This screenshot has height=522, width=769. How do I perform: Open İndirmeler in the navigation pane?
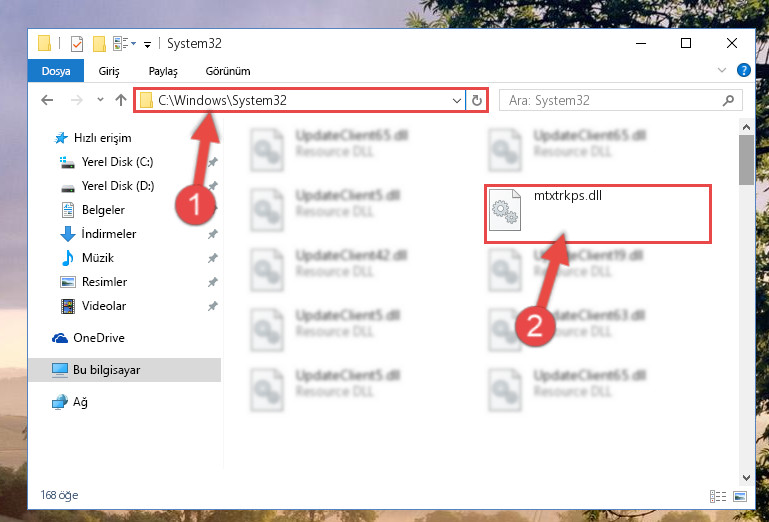[109, 234]
